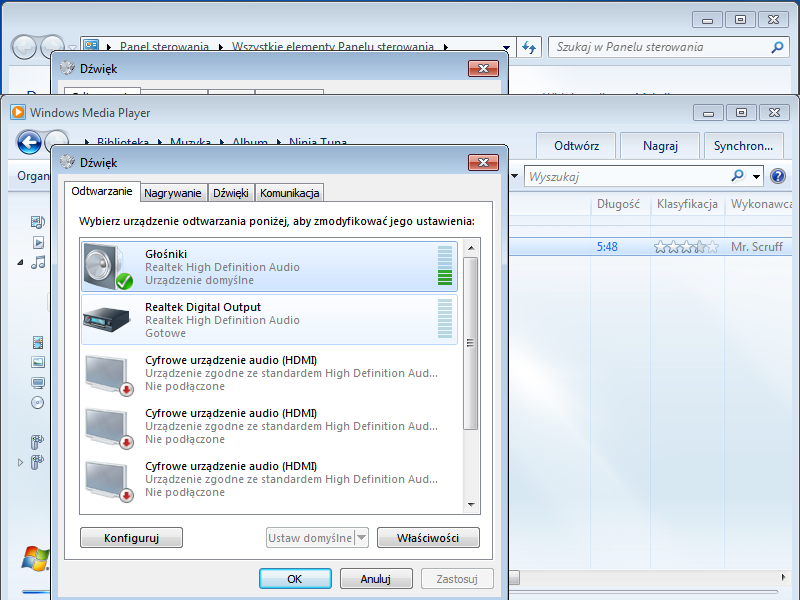Click the Windows logo Media Guide button
The width and height of the screenshot is (800, 600).
35,558
